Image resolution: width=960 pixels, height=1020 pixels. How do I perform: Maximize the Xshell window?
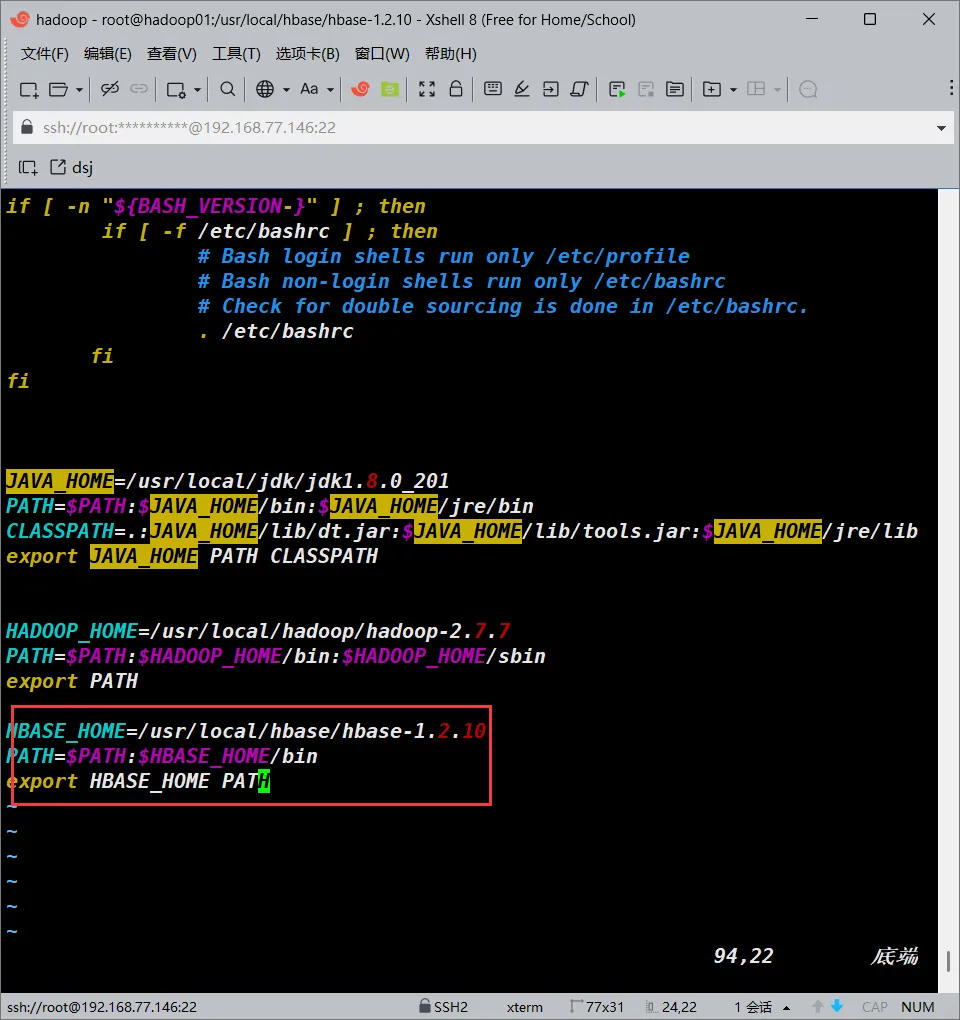[870, 20]
